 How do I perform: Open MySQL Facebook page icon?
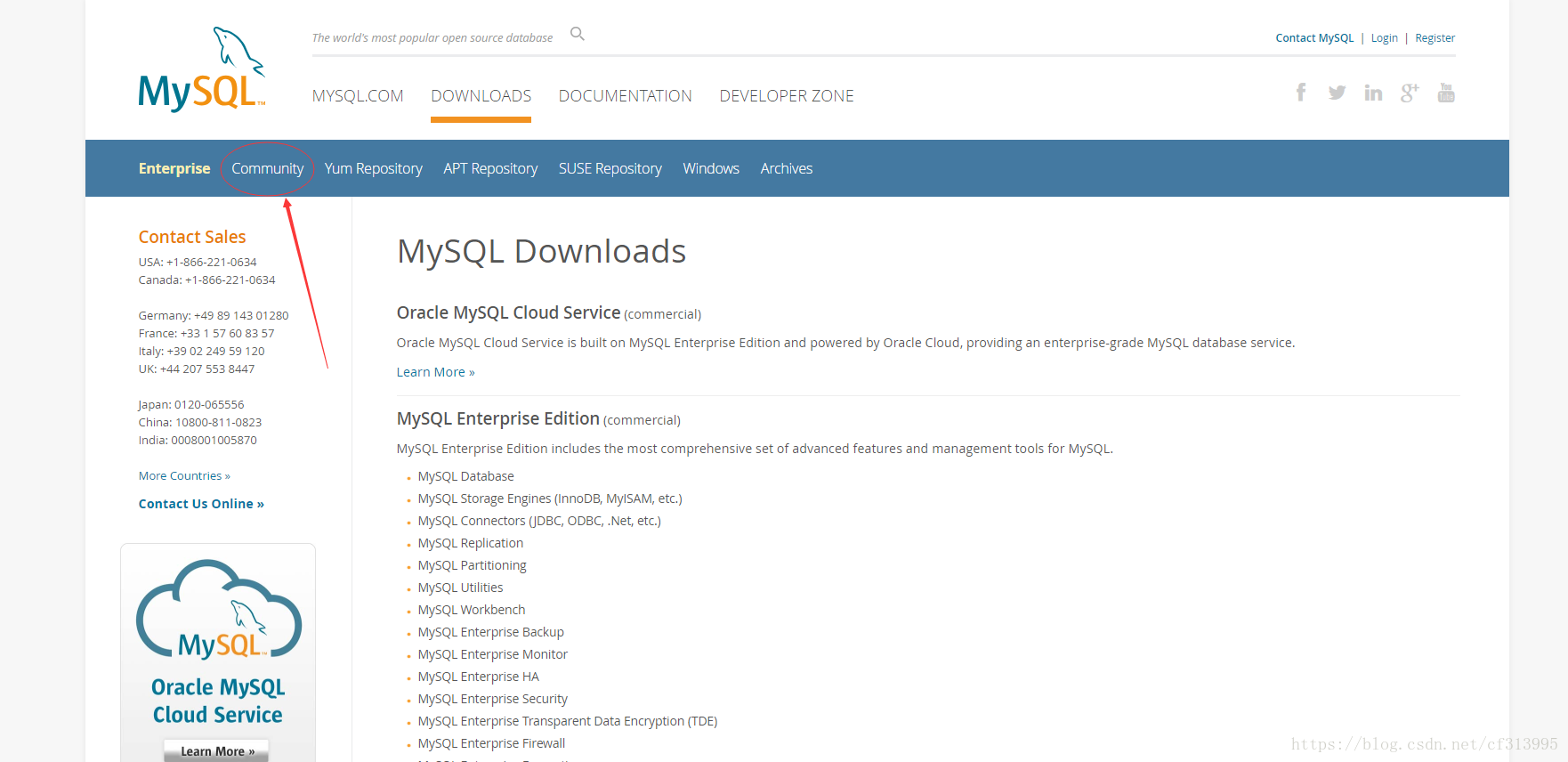[1301, 93]
